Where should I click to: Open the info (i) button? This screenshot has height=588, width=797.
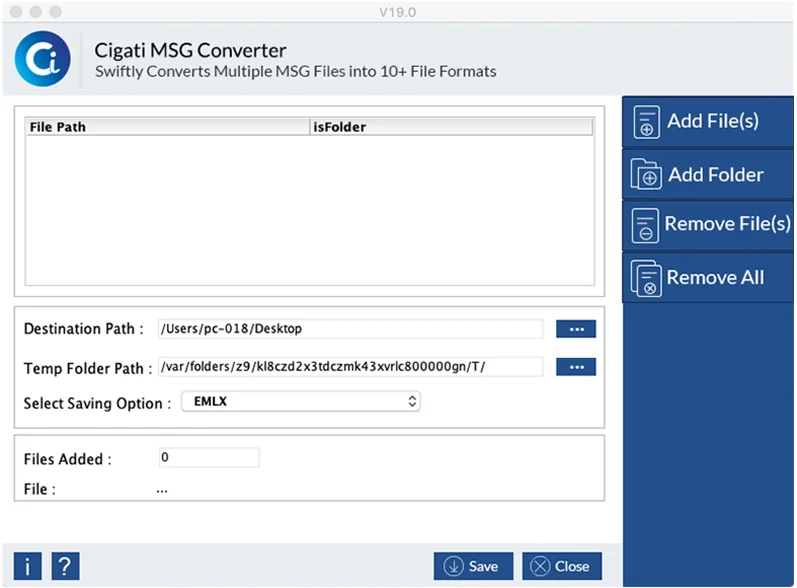point(27,566)
